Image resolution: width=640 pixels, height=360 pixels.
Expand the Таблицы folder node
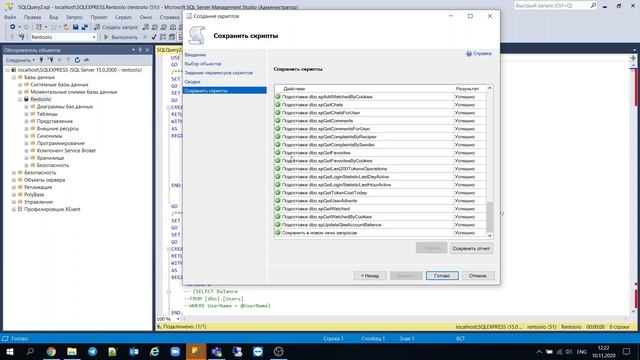(27, 114)
